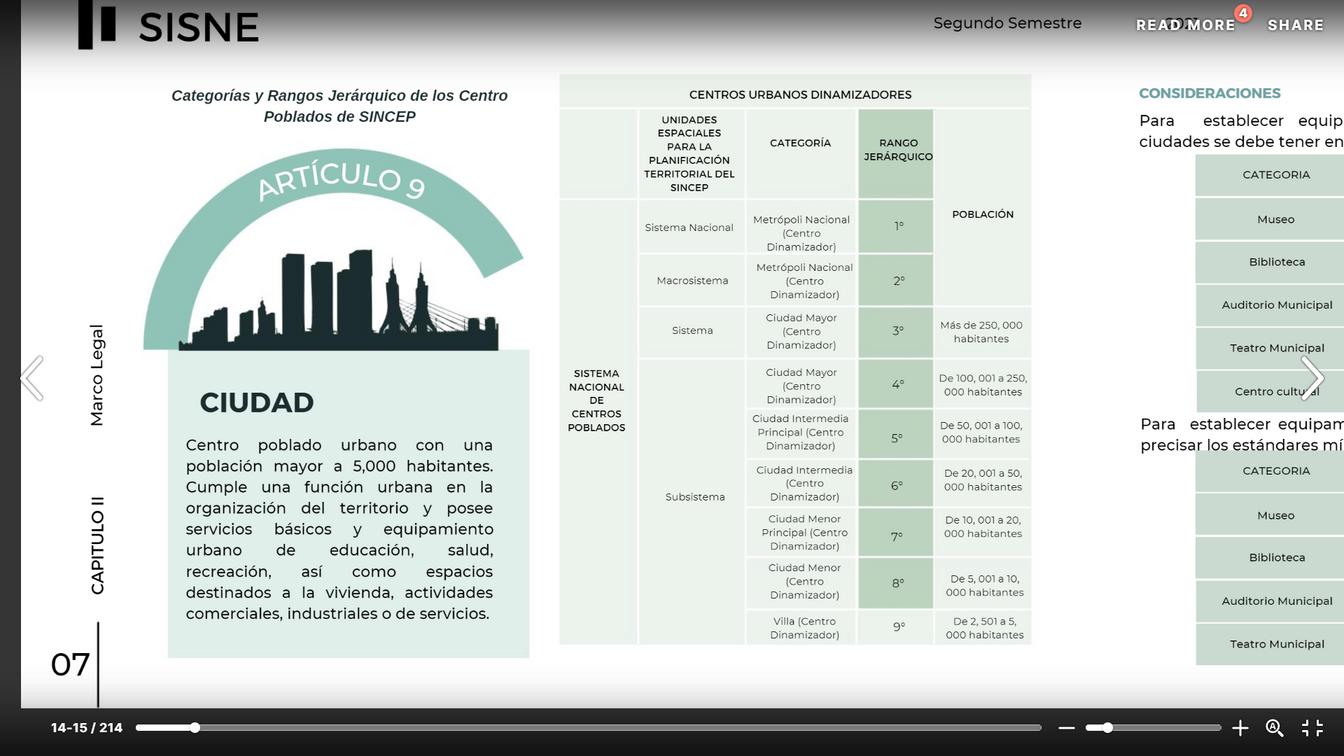Click the page number 07

click(x=70, y=664)
